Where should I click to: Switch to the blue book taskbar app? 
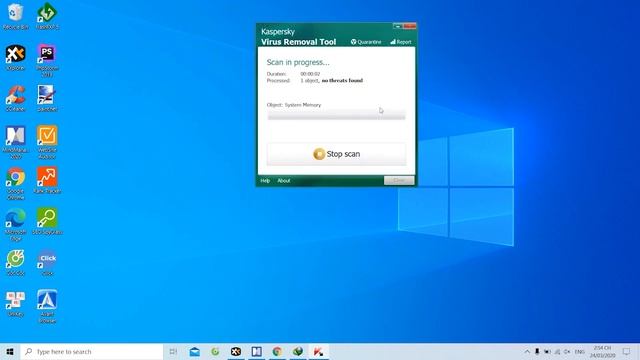256,351
